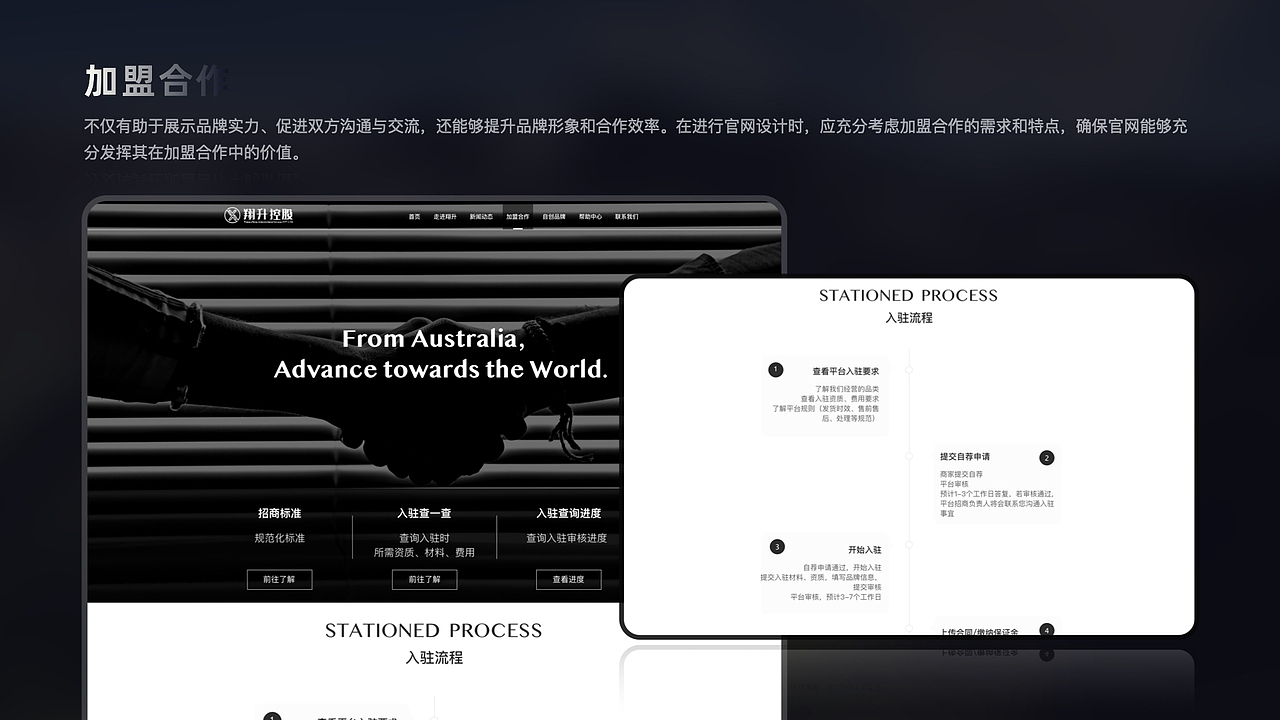The width and height of the screenshot is (1280, 720).
Task: Click the 查询入驻审核进度 text
Action: (x=567, y=538)
